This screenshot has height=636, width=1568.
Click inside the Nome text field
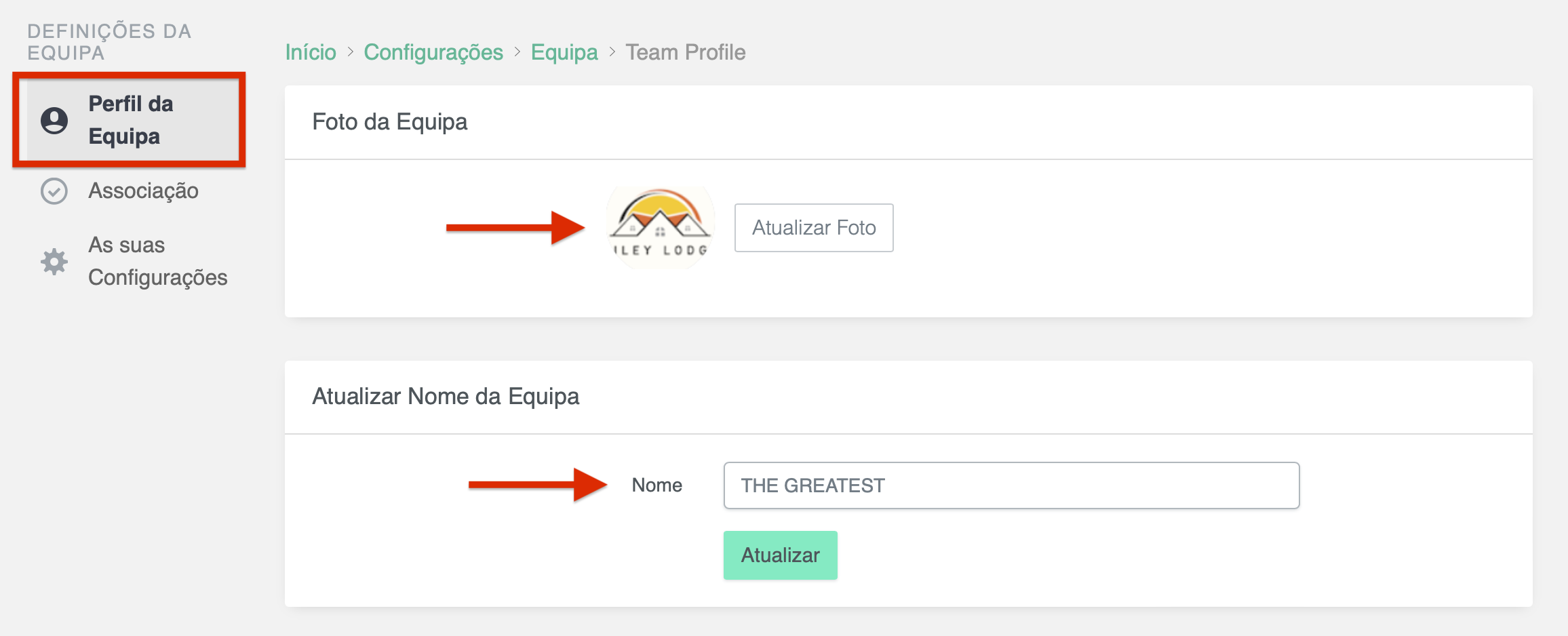point(1012,485)
